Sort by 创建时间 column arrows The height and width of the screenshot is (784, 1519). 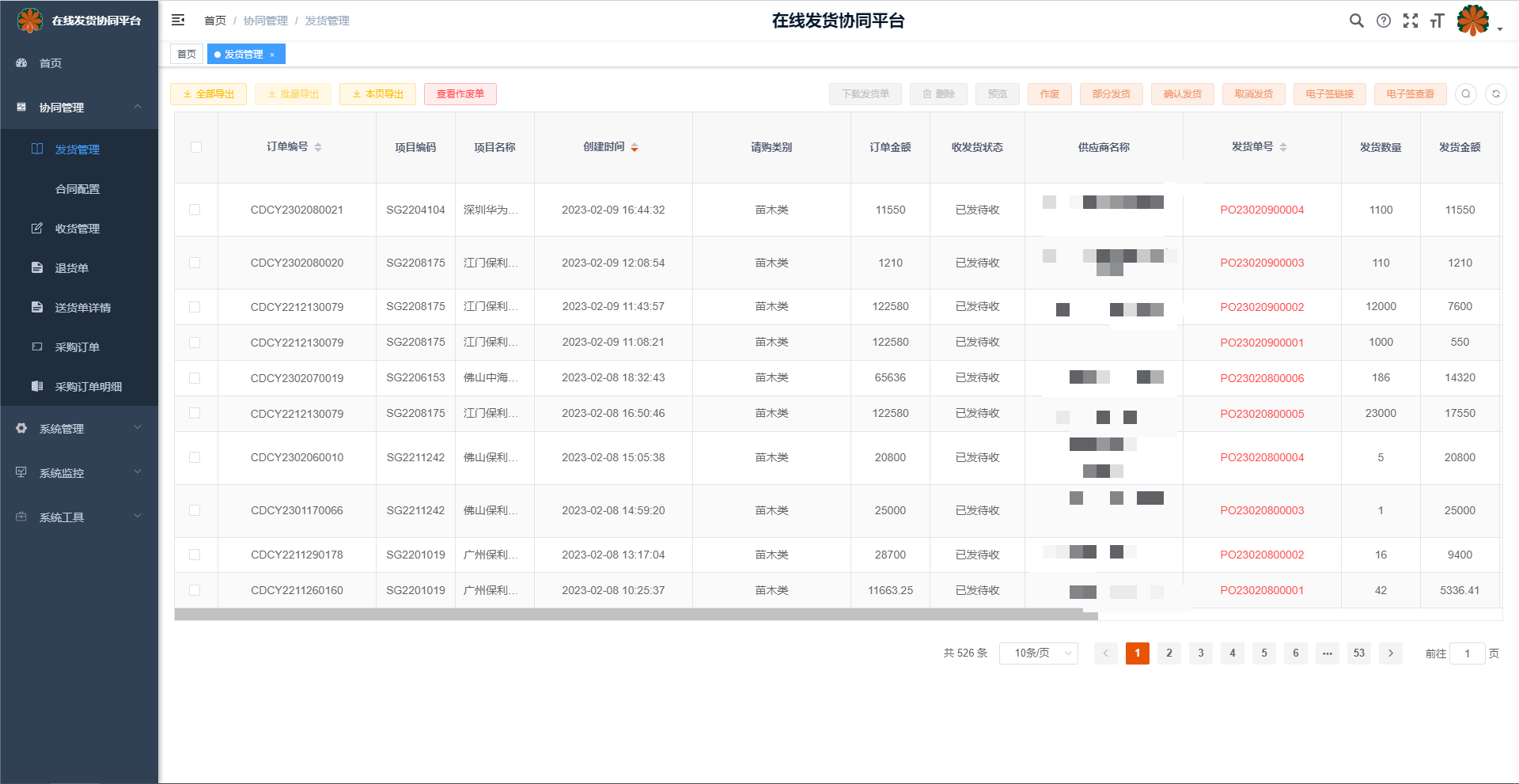634,147
